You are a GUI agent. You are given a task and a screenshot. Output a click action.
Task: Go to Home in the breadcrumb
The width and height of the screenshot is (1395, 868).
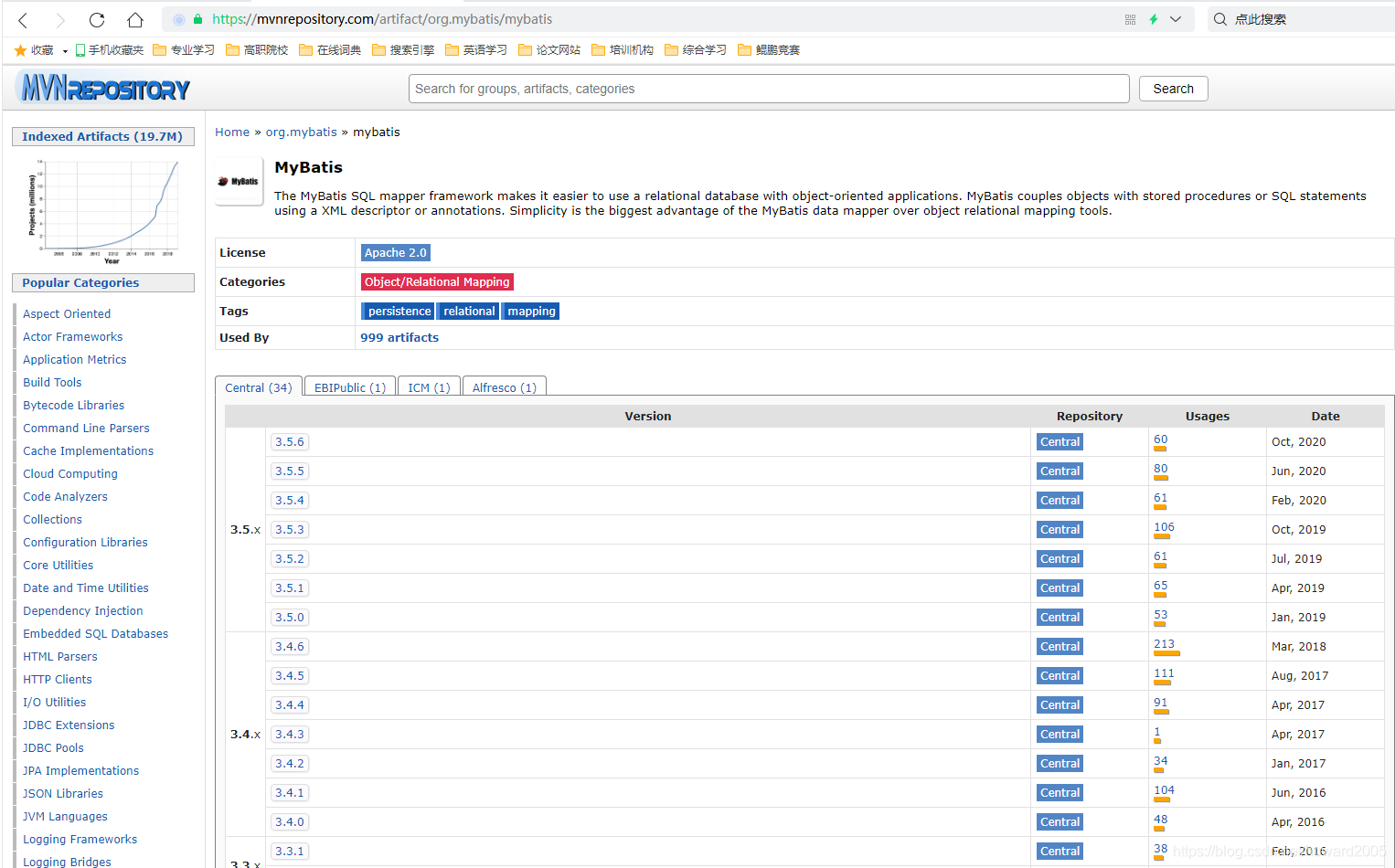click(232, 132)
